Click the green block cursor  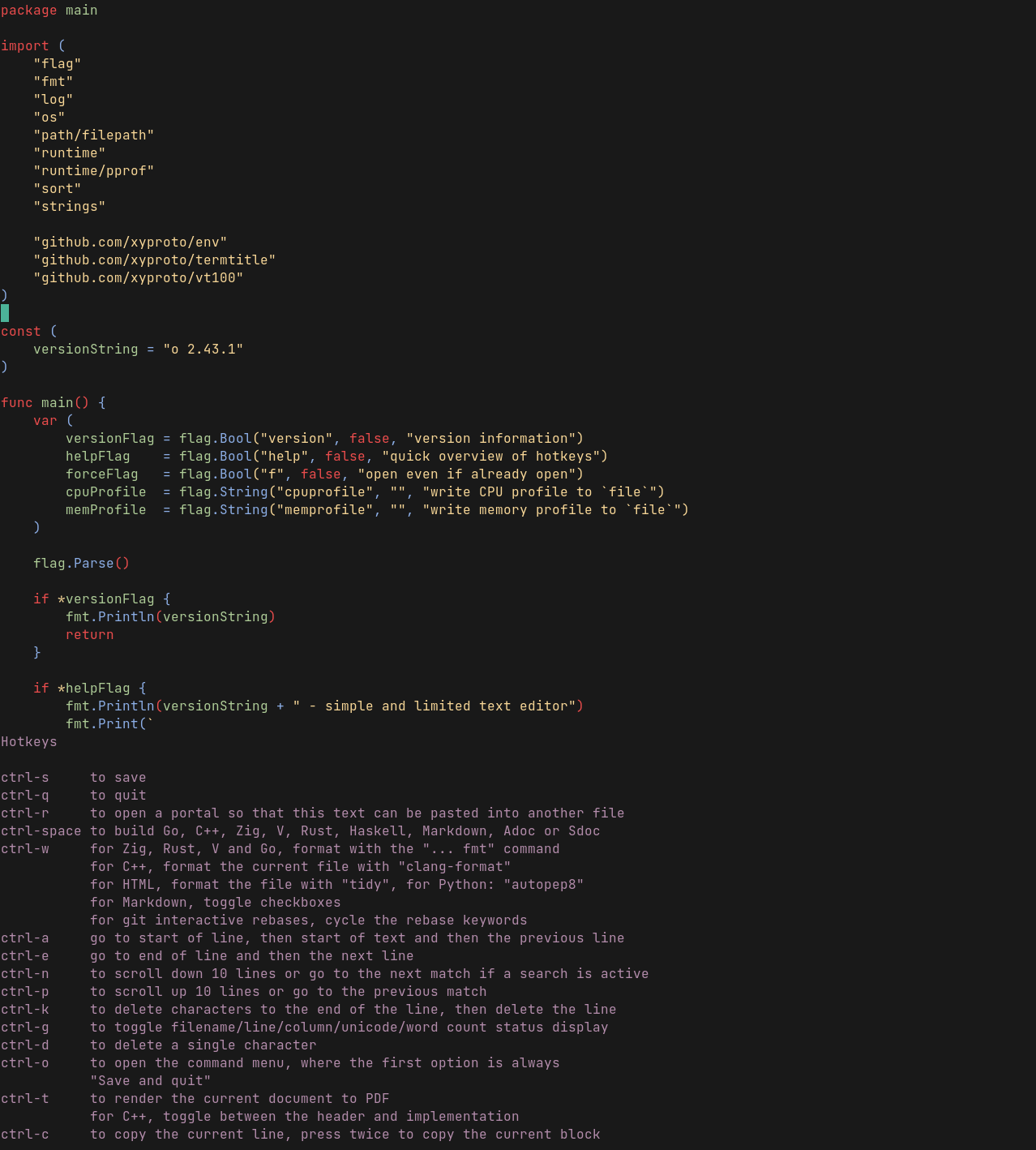(x=5, y=313)
